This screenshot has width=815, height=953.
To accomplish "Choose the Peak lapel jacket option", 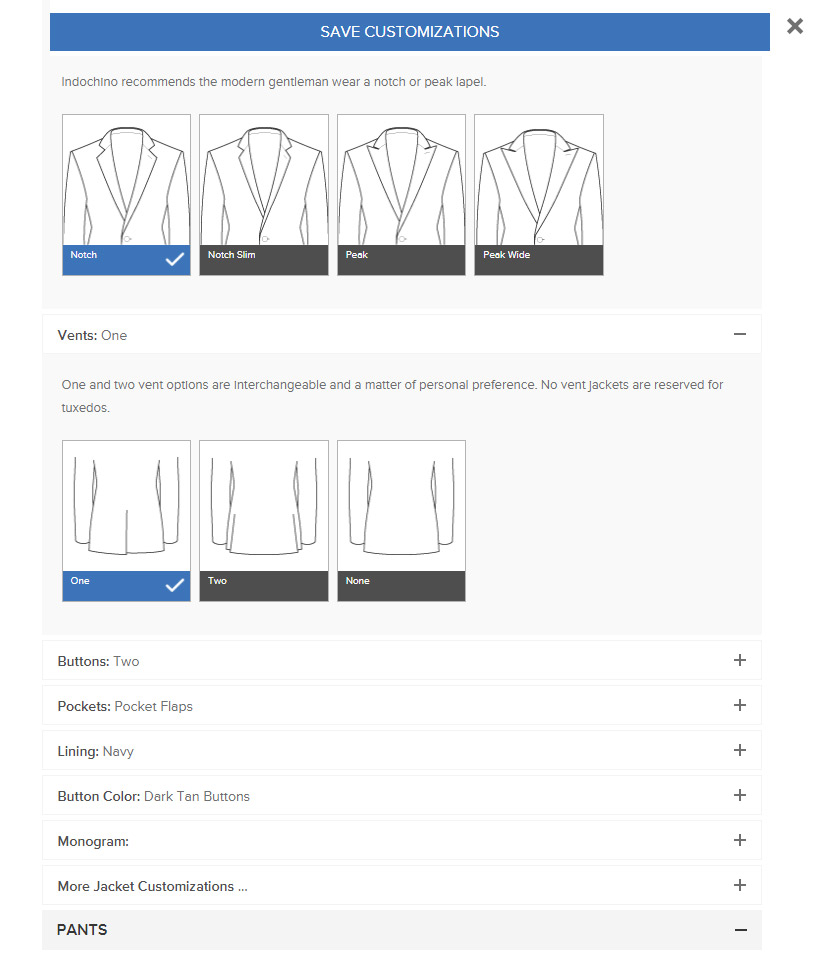I will pyautogui.click(x=401, y=194).
